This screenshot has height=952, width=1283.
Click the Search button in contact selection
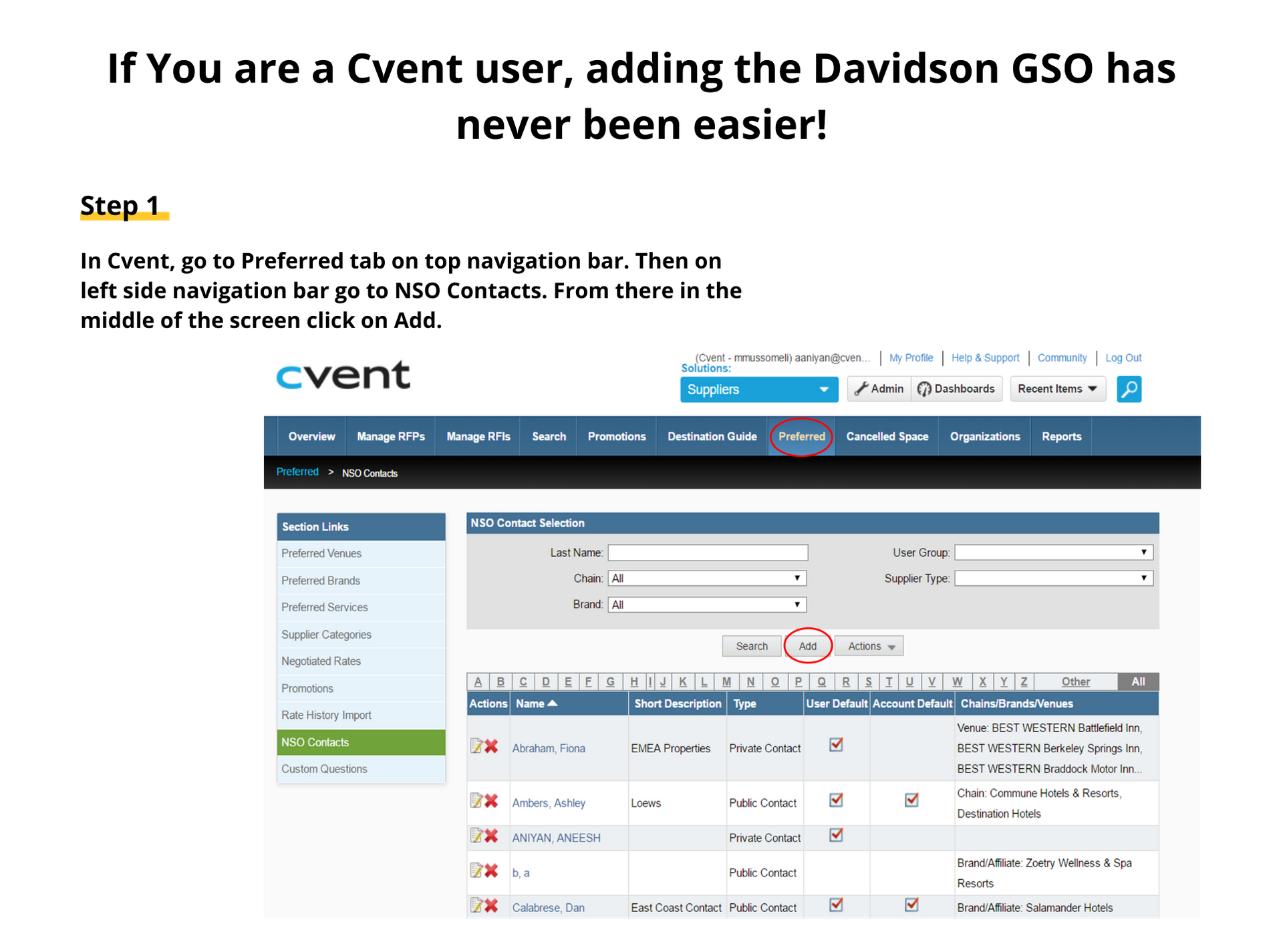tap(752, 646)
